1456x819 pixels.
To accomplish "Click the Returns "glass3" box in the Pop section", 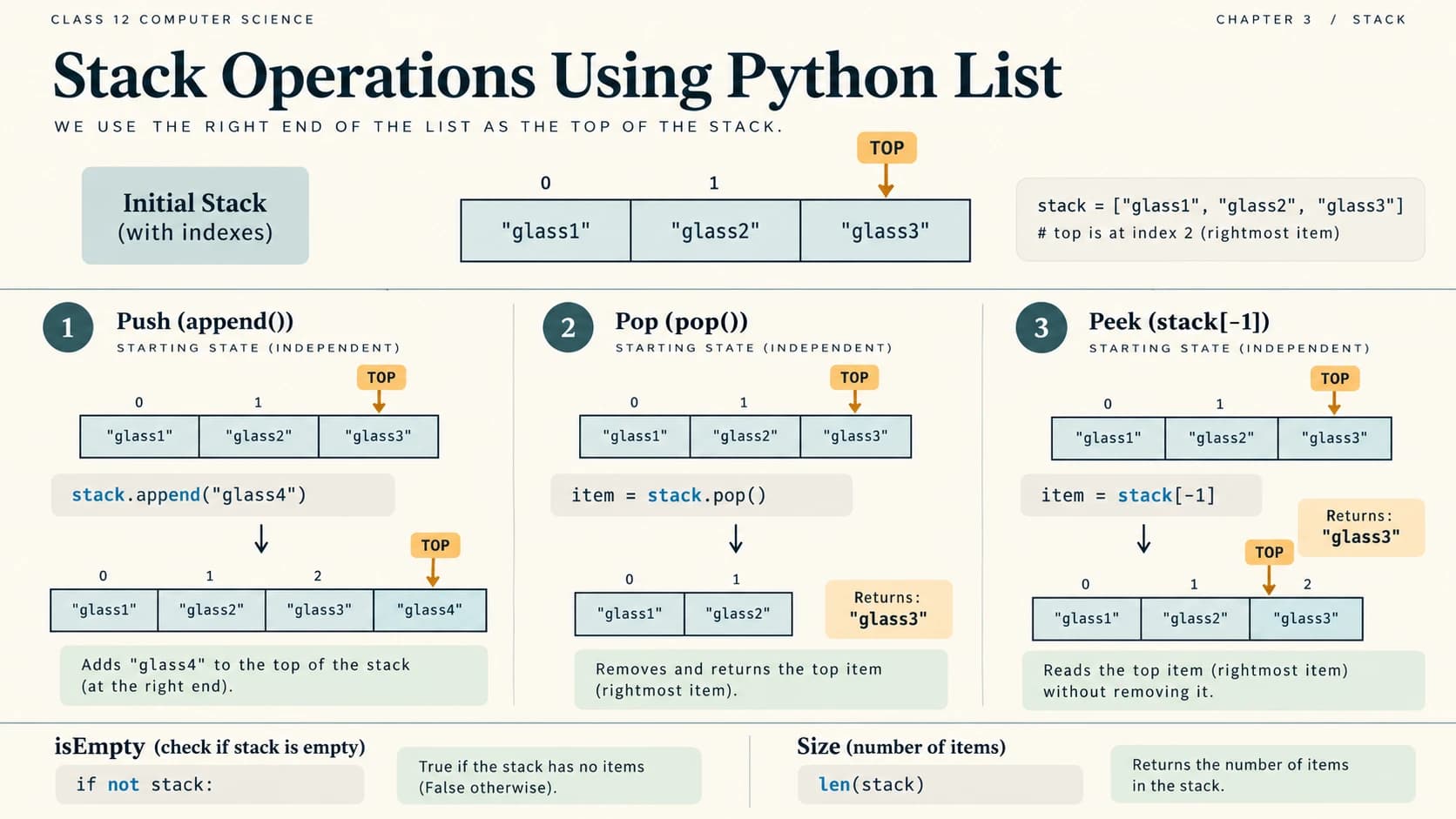I will (888, 609).
